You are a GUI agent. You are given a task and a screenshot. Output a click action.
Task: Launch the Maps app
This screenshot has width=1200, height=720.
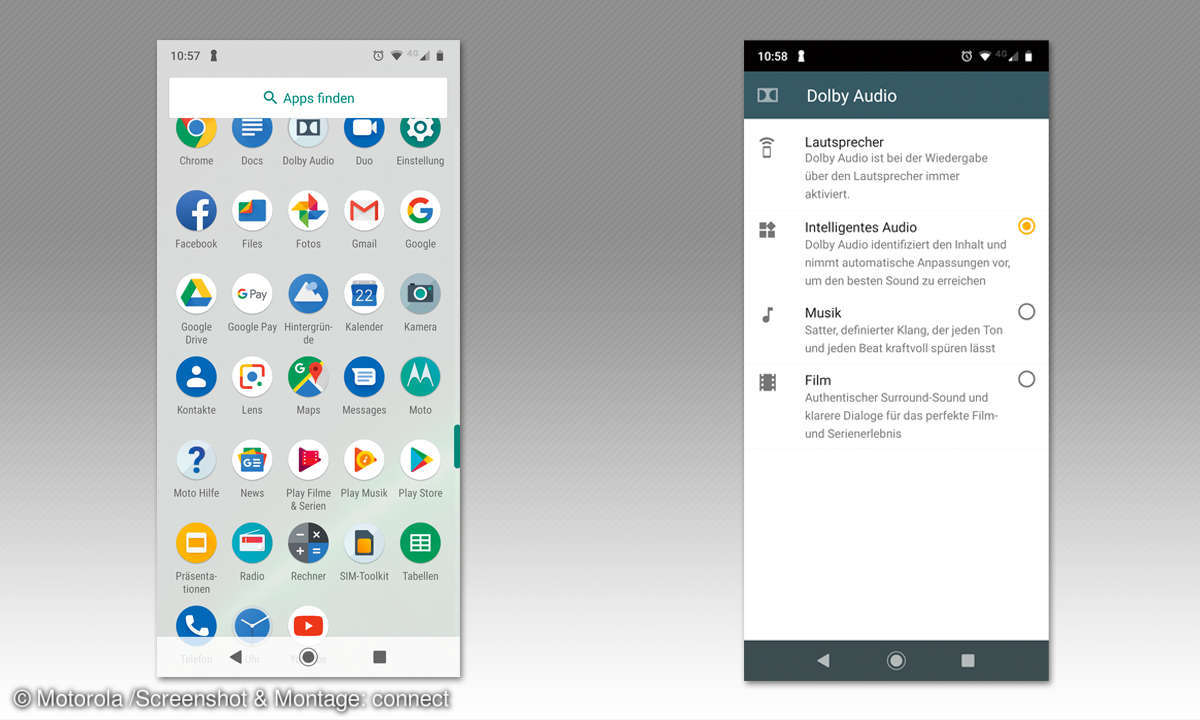[308, 377]
